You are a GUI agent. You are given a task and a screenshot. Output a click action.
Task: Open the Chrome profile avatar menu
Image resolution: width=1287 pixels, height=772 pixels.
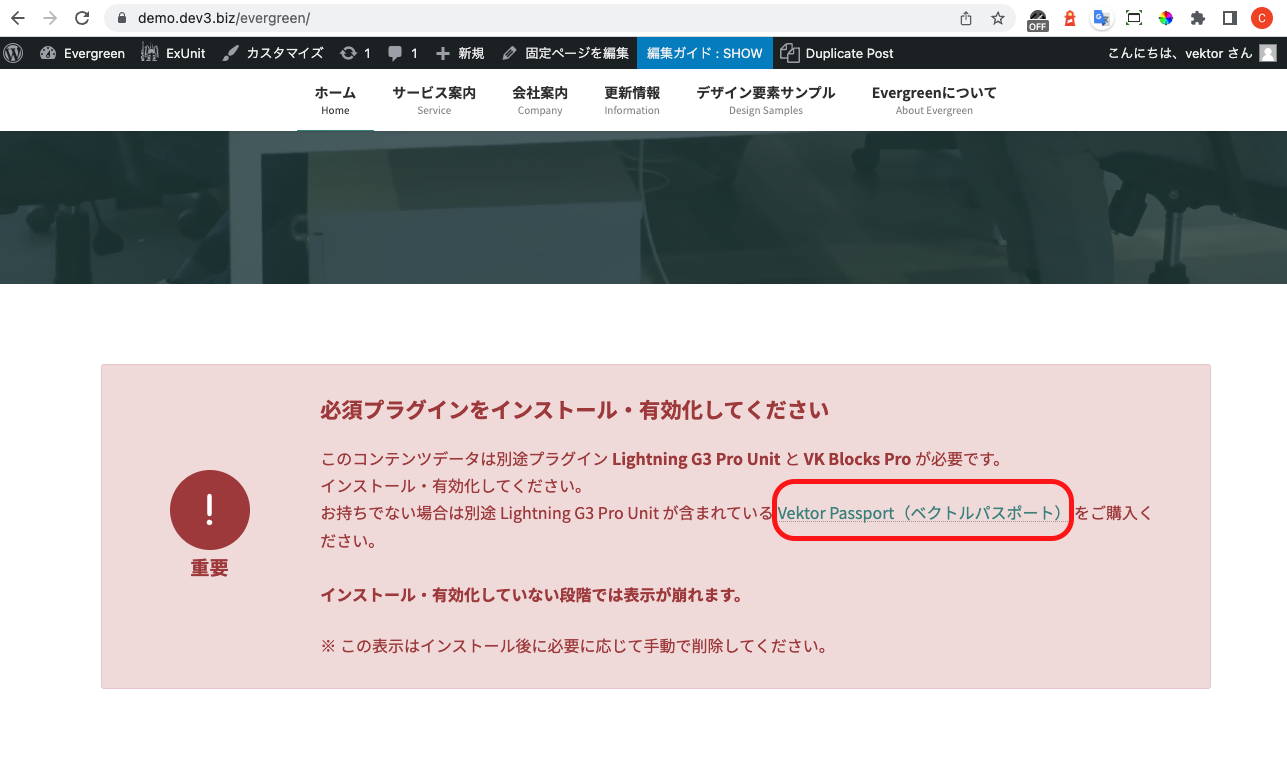click(x=1261, y=17)
